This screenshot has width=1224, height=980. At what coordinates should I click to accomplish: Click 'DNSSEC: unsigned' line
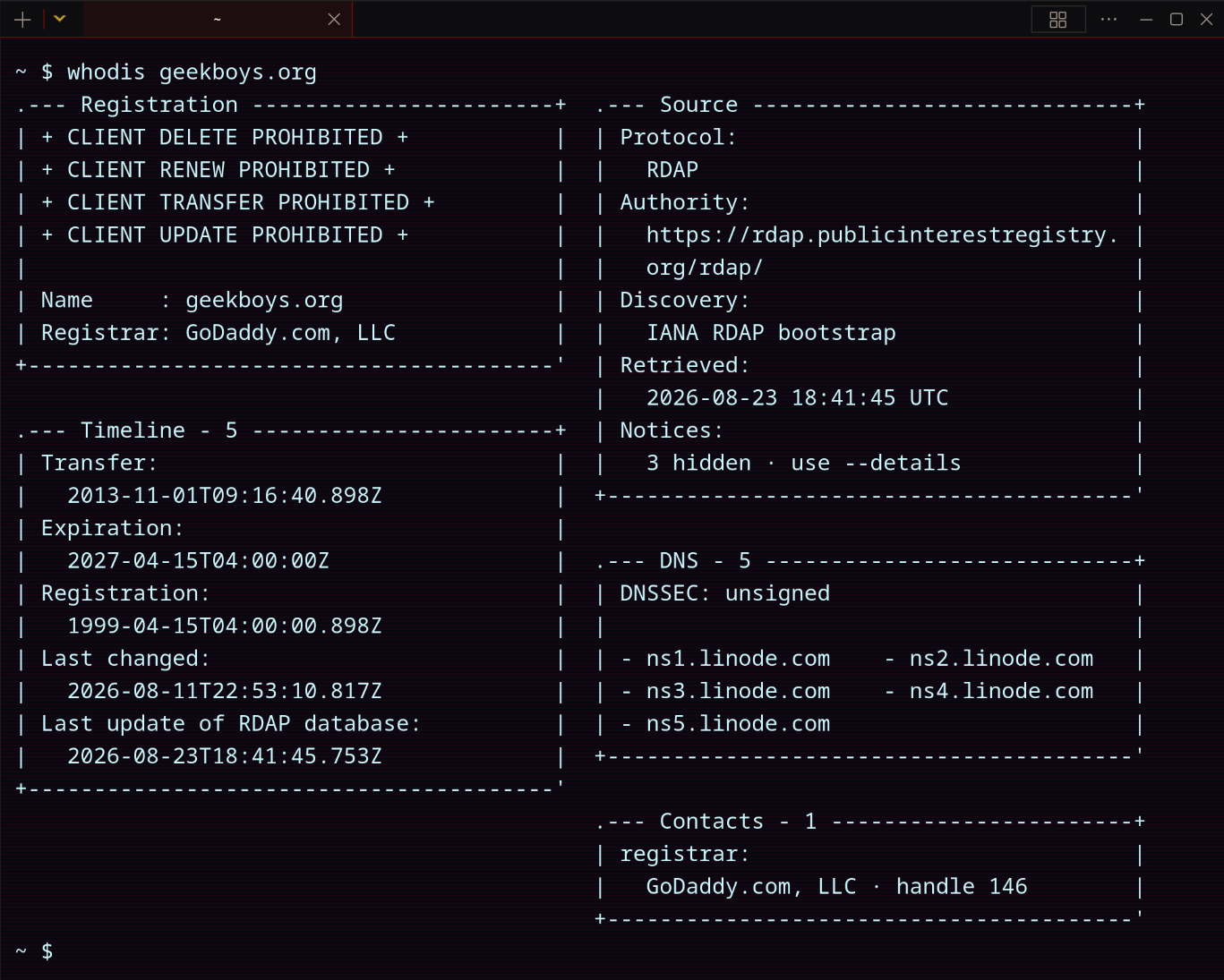point(725,594)
